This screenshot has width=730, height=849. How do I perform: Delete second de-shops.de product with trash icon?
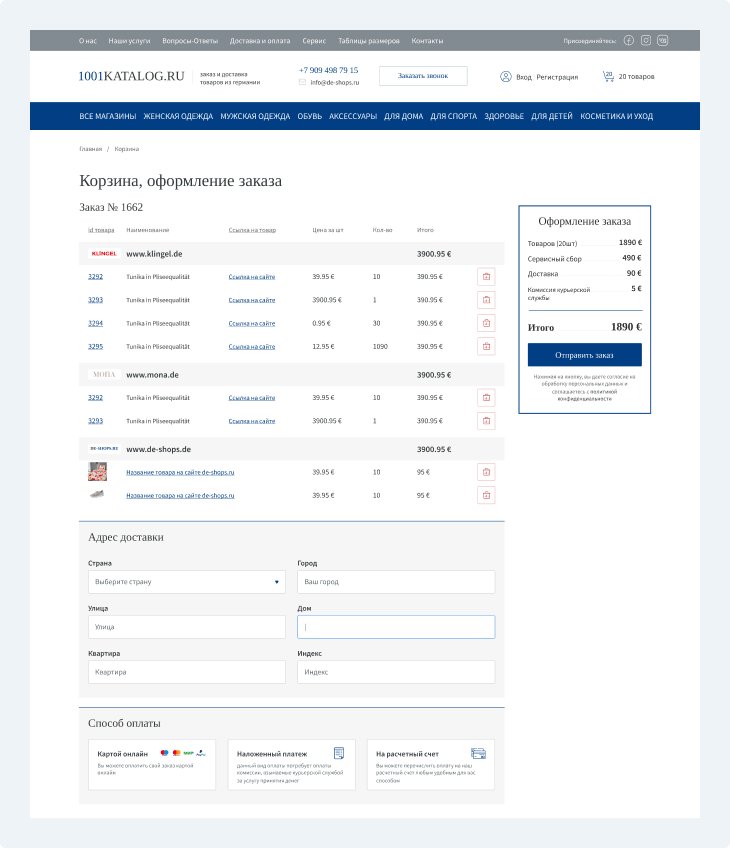coord(486,495)
